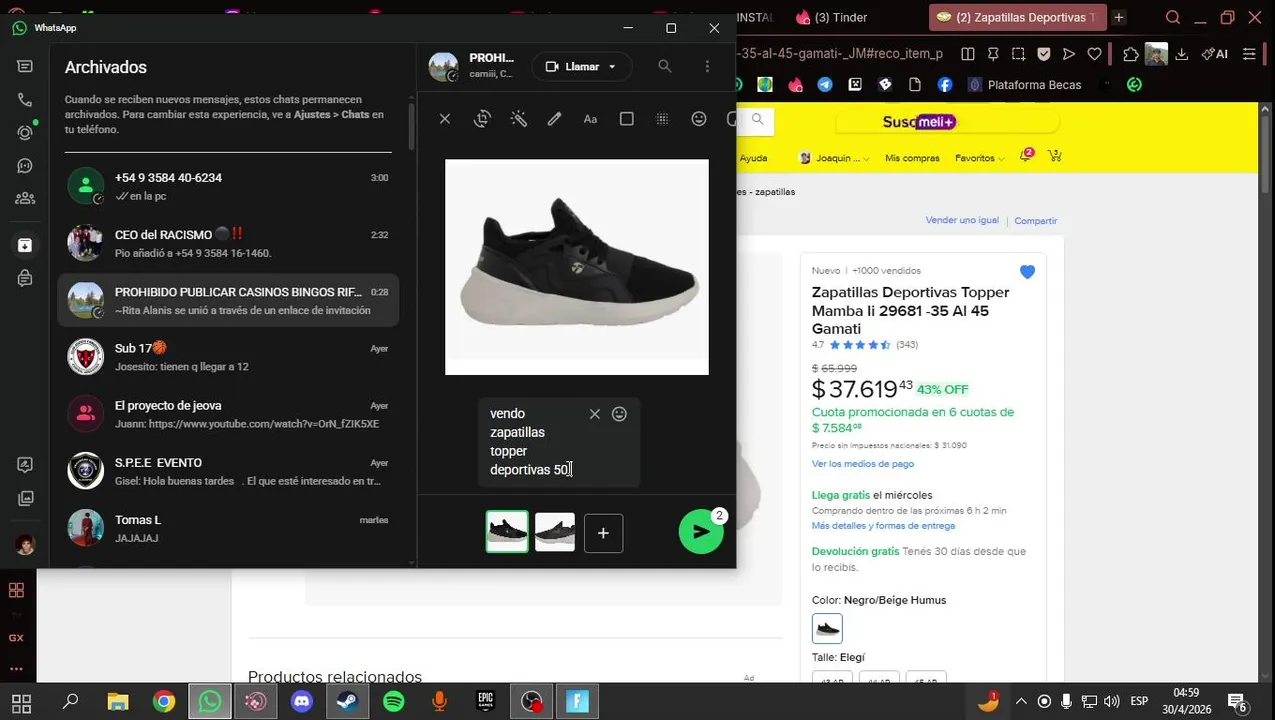Viewport: 1275px width, 720px height.
Task: Open Telegram bookmark icon
Action: coord(824,85)
